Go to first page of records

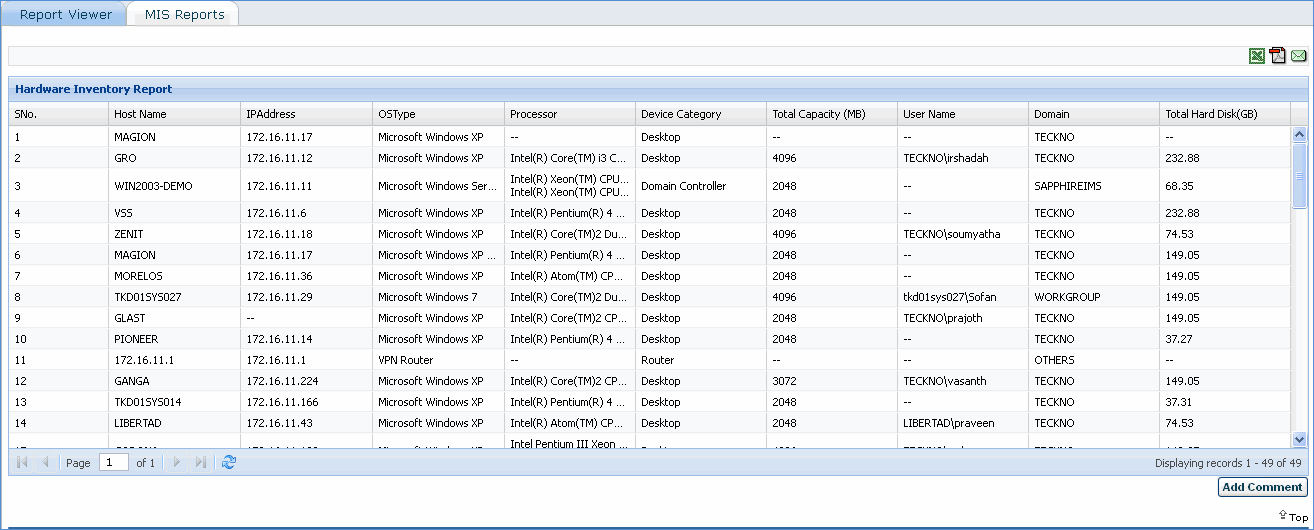[x=23, y=463]
